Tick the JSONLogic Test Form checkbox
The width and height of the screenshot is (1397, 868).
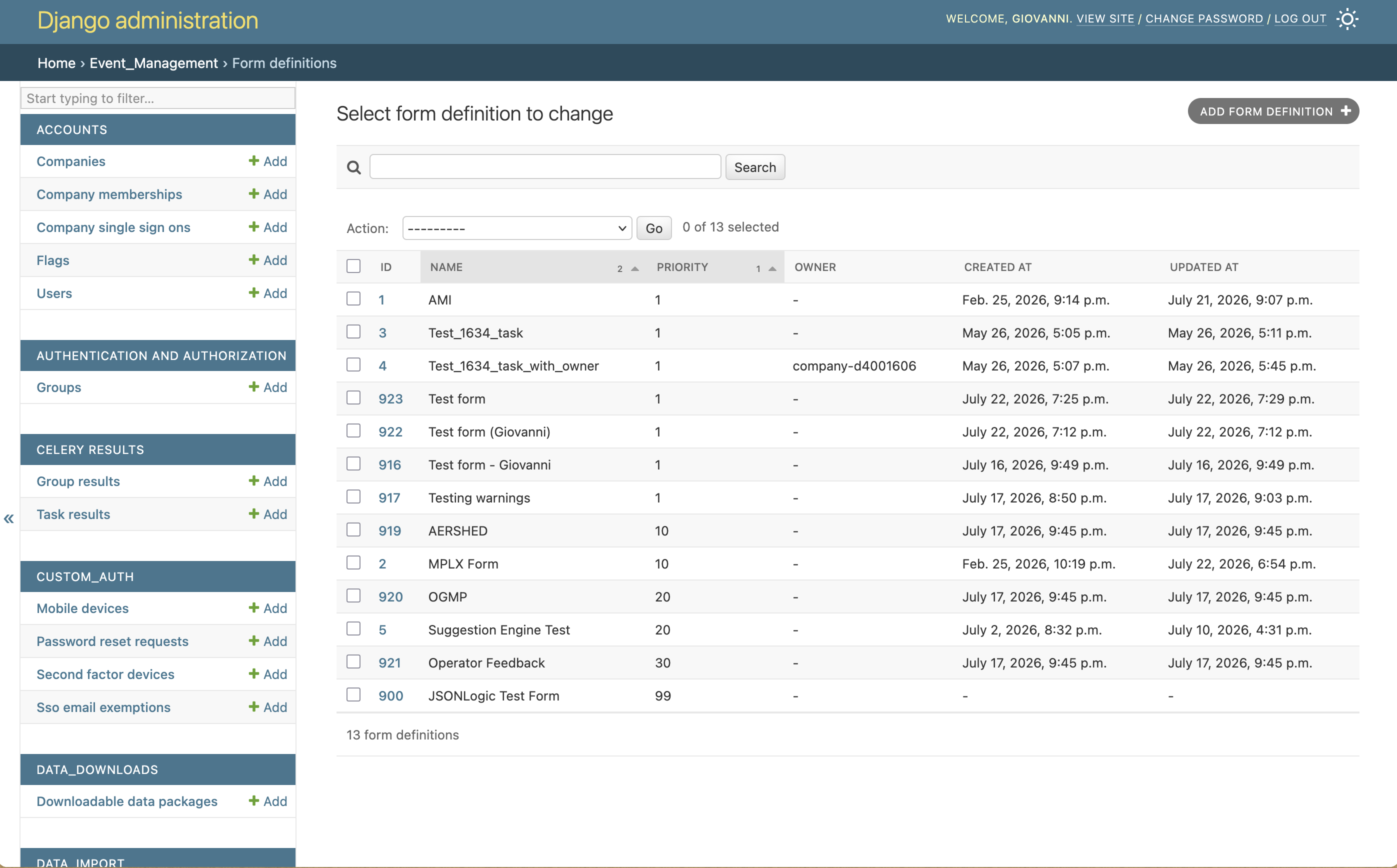[353, 695]
